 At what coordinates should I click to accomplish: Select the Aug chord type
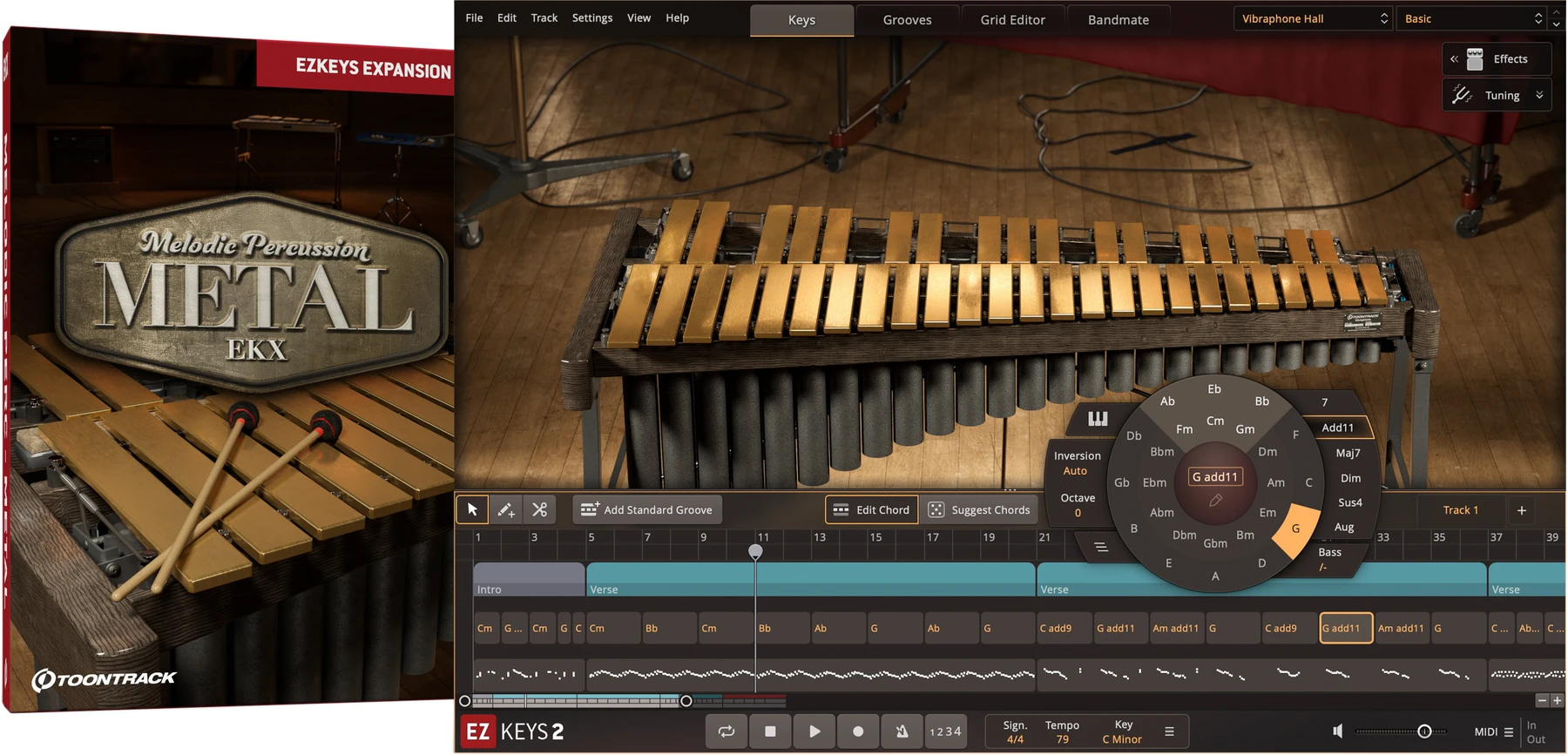click(x=1344, y=527)
